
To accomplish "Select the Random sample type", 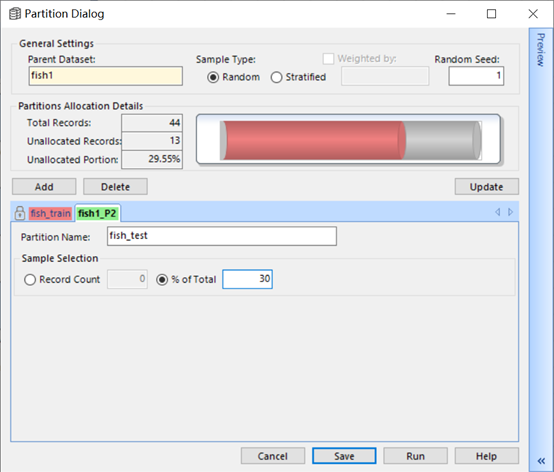I will (213, 77).
